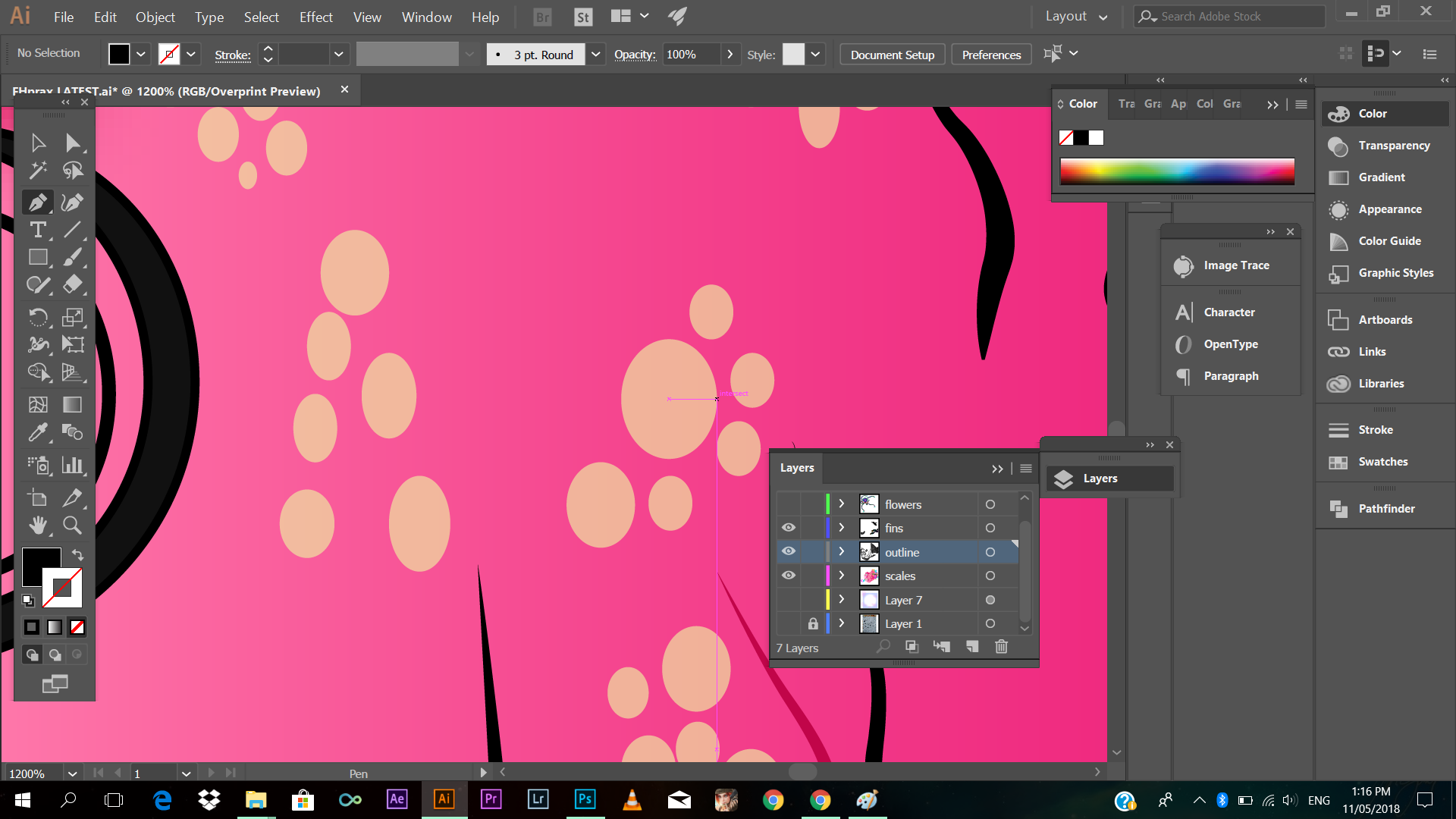Pick a color from the spectrum bar
Screen dimensions: 1456x819
coord(1177,171)
